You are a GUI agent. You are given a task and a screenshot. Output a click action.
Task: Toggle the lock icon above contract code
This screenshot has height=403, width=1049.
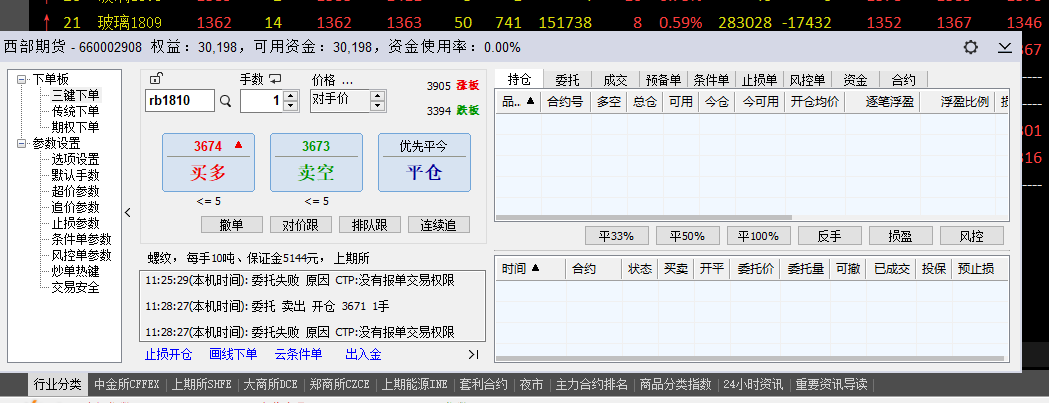coord(154,79)
